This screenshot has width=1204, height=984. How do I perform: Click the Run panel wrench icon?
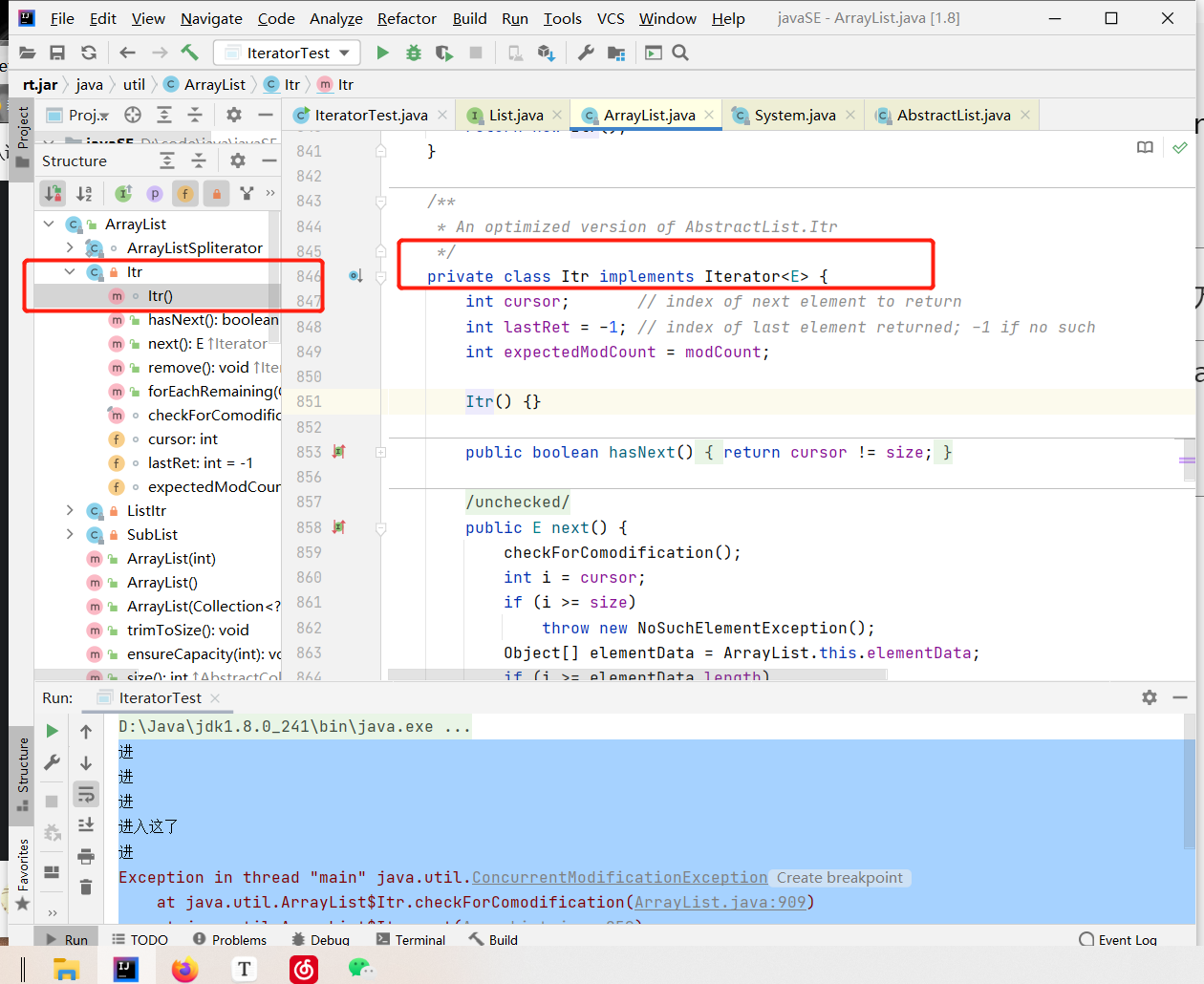coord(53,762)
